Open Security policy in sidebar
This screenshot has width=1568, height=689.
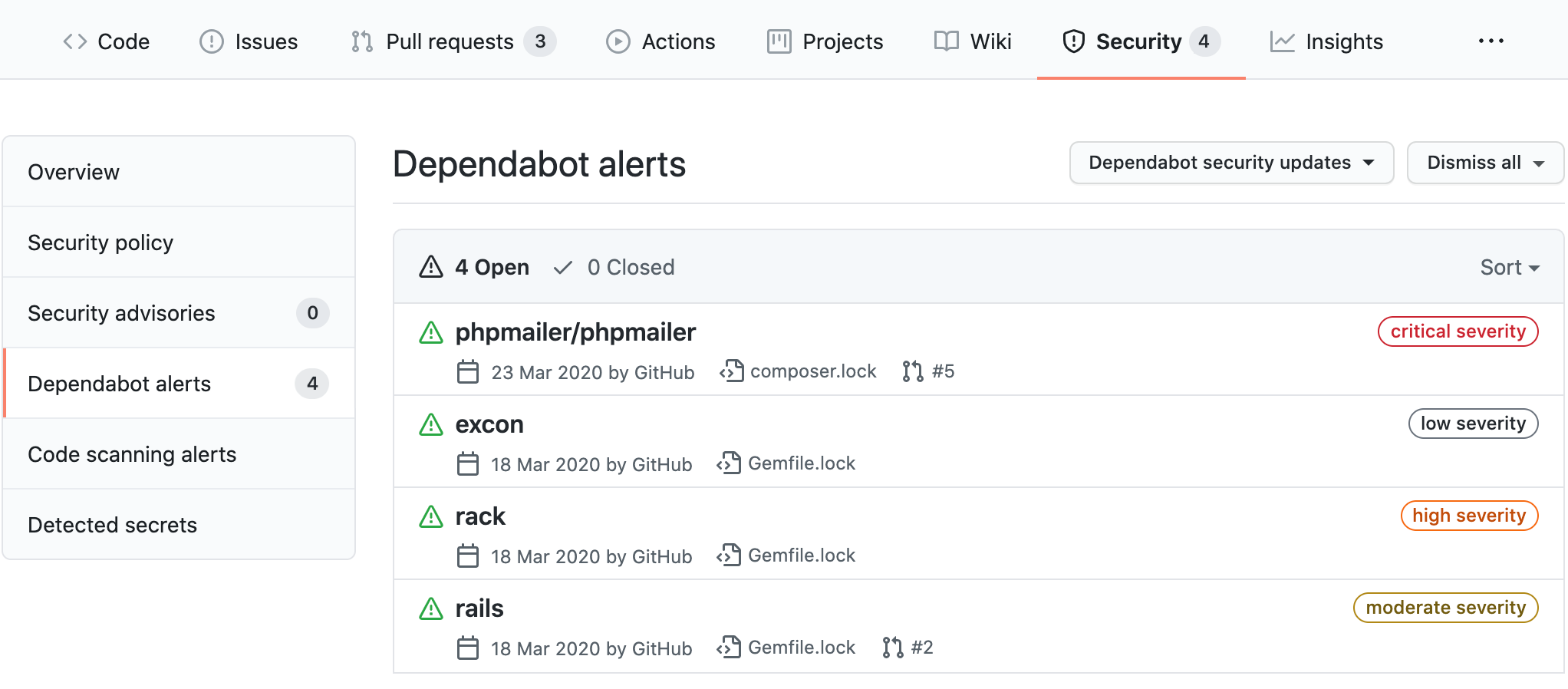[179, 242]
